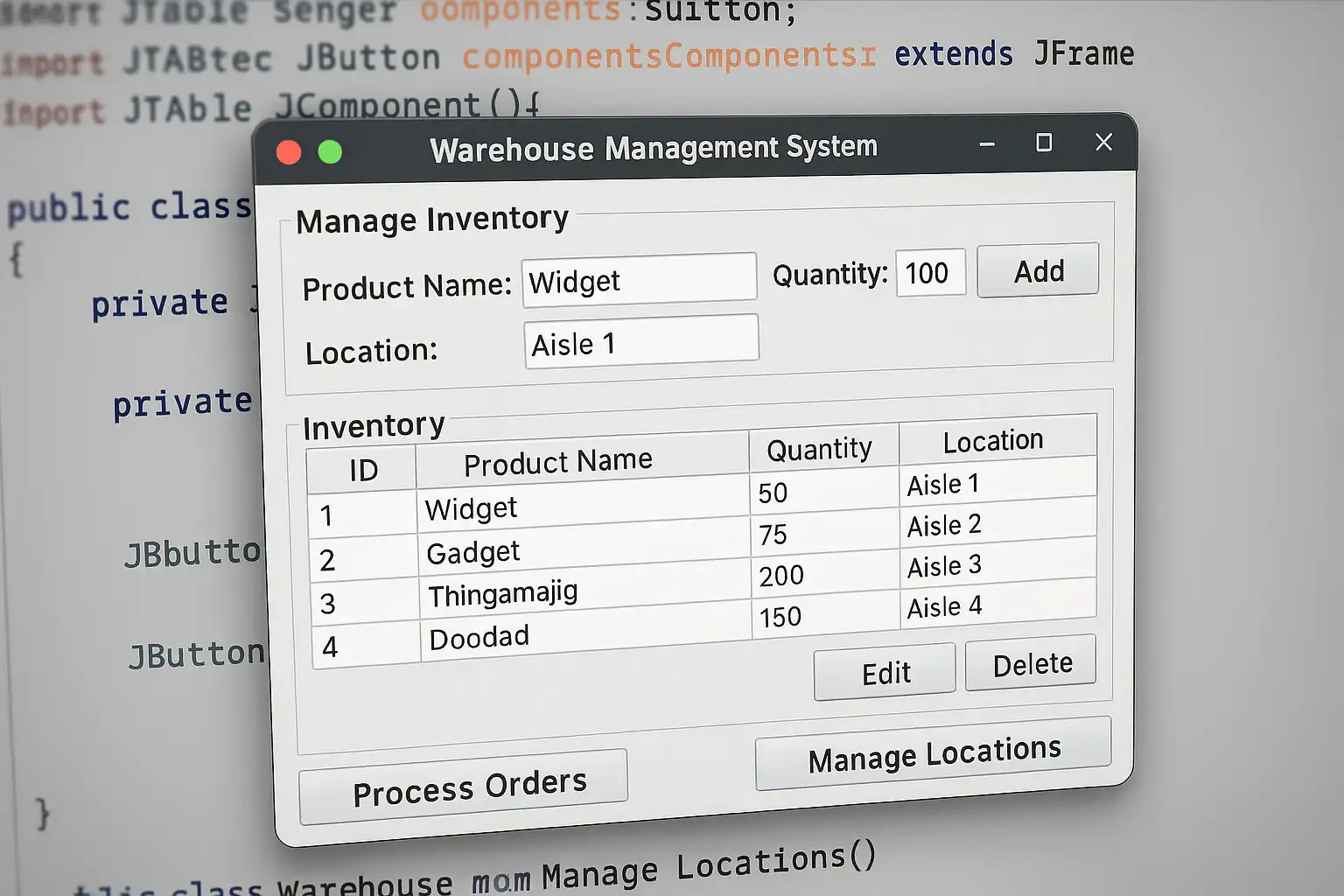Close window using the X icon
This screenshot has height=896, width=1344.
(x=1103, y=142)
